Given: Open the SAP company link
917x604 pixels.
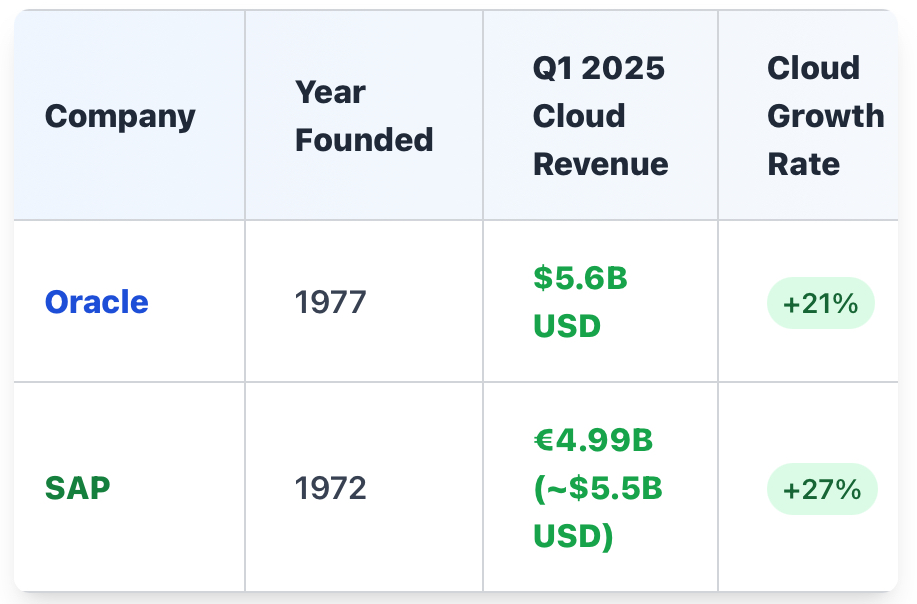Looking at the screenshot, I should (x=78, y=488).
